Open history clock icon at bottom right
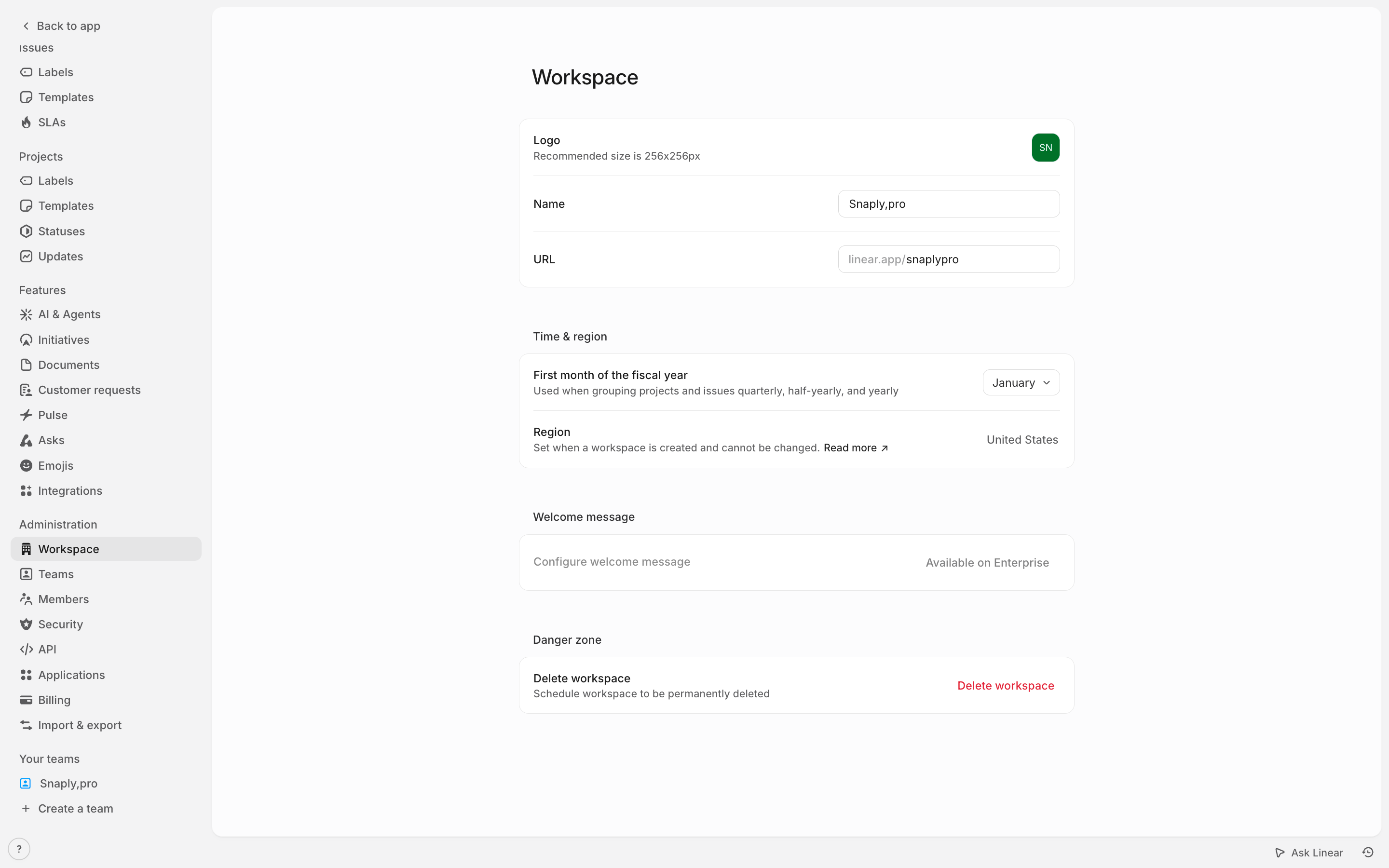The height and width of the screenshot is (868, 1389). click(x=1368, y=853)
